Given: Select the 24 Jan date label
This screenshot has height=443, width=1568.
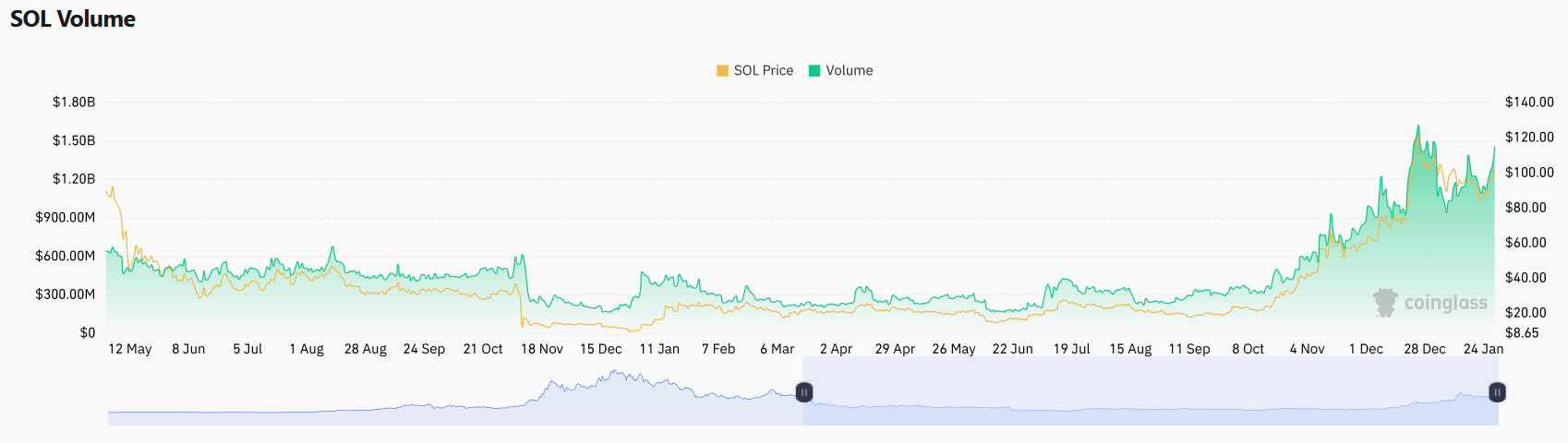Looking at the screenshot, I should click(1483, 349).
